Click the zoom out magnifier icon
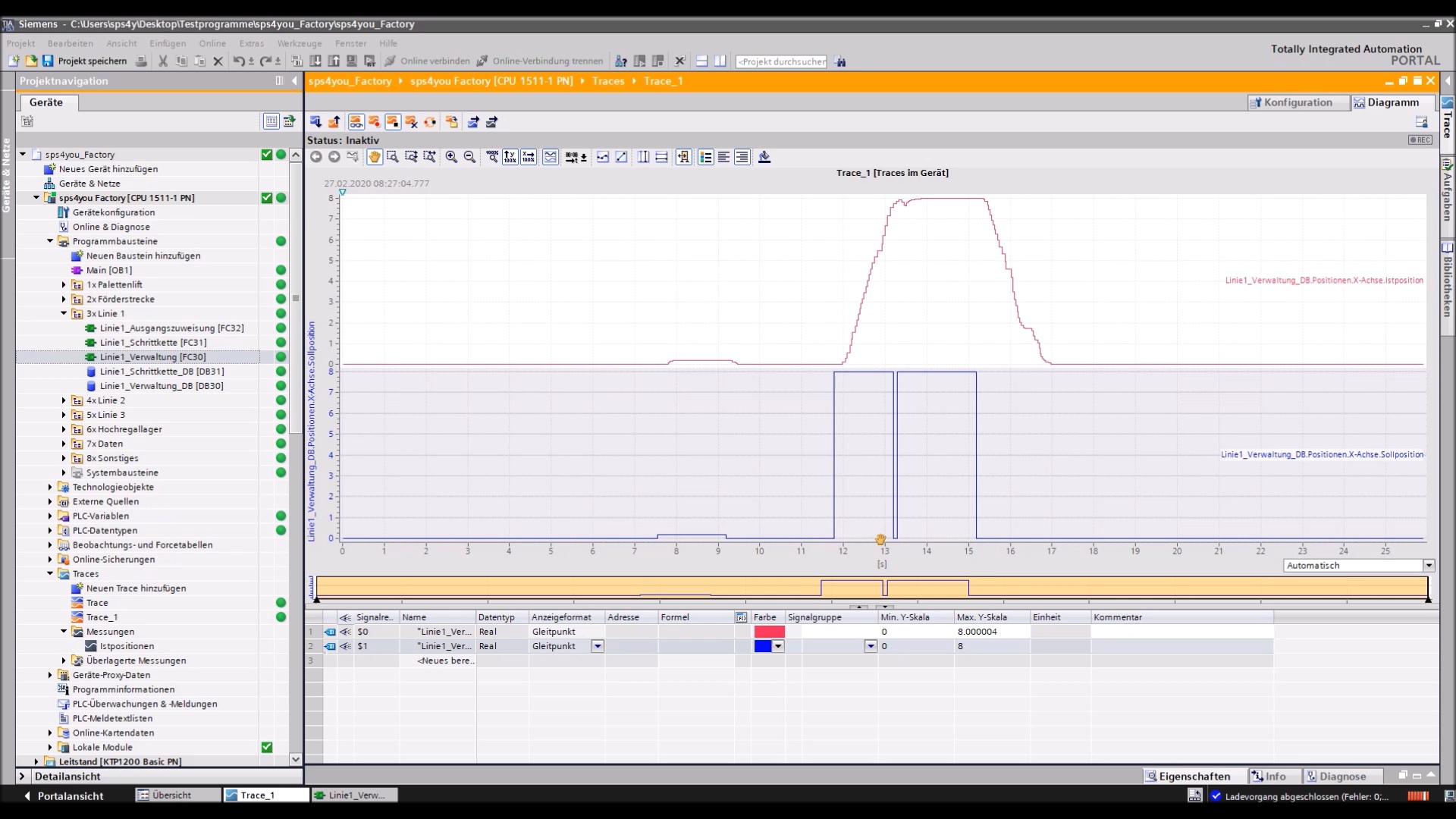 (x=469, y=157)
